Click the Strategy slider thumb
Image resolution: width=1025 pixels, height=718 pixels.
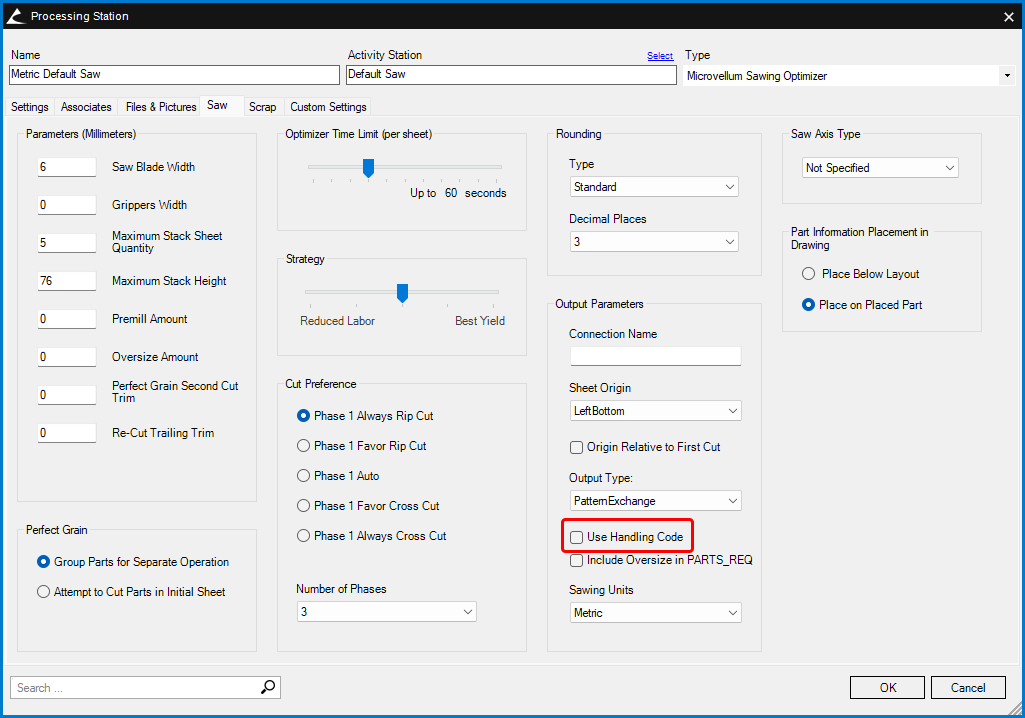pyautogui.click(x=402, y=293)
